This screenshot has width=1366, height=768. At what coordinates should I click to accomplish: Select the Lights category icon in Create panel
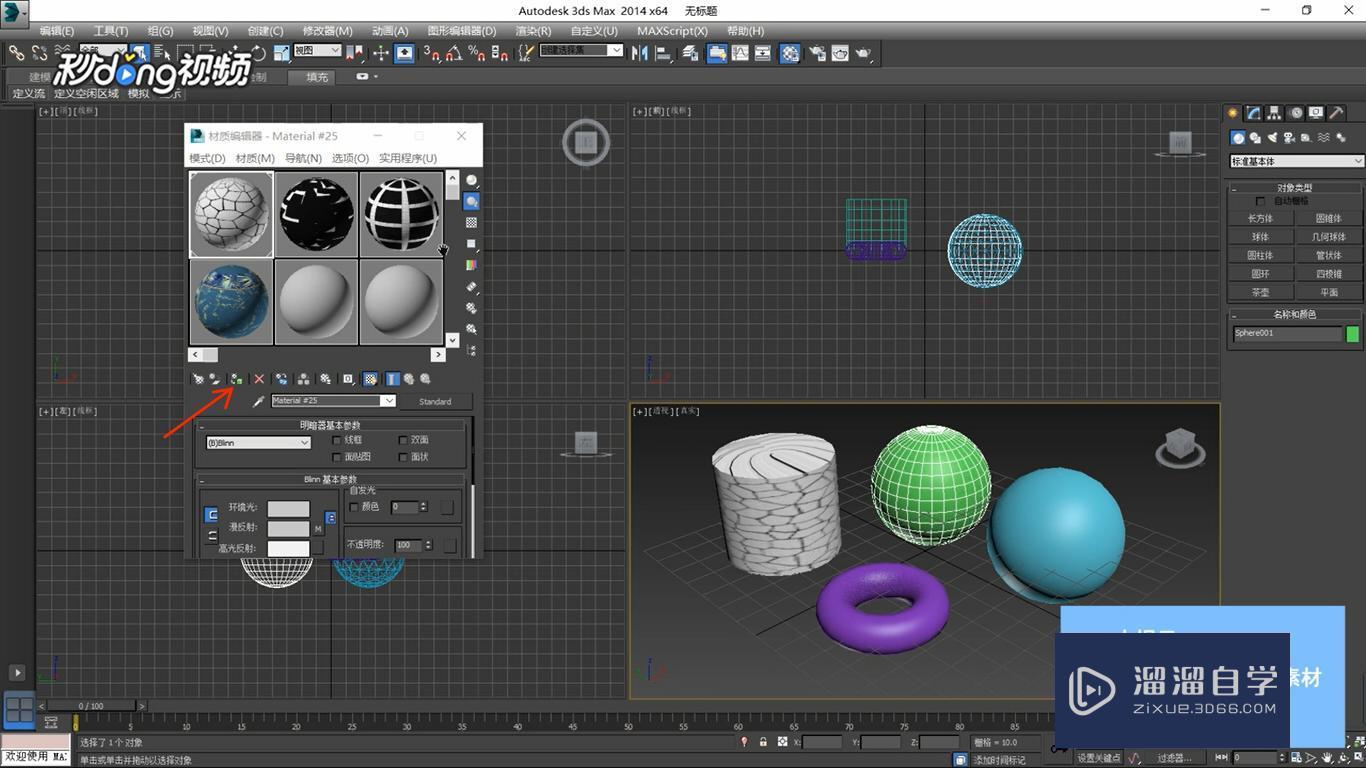(1271, 137)
